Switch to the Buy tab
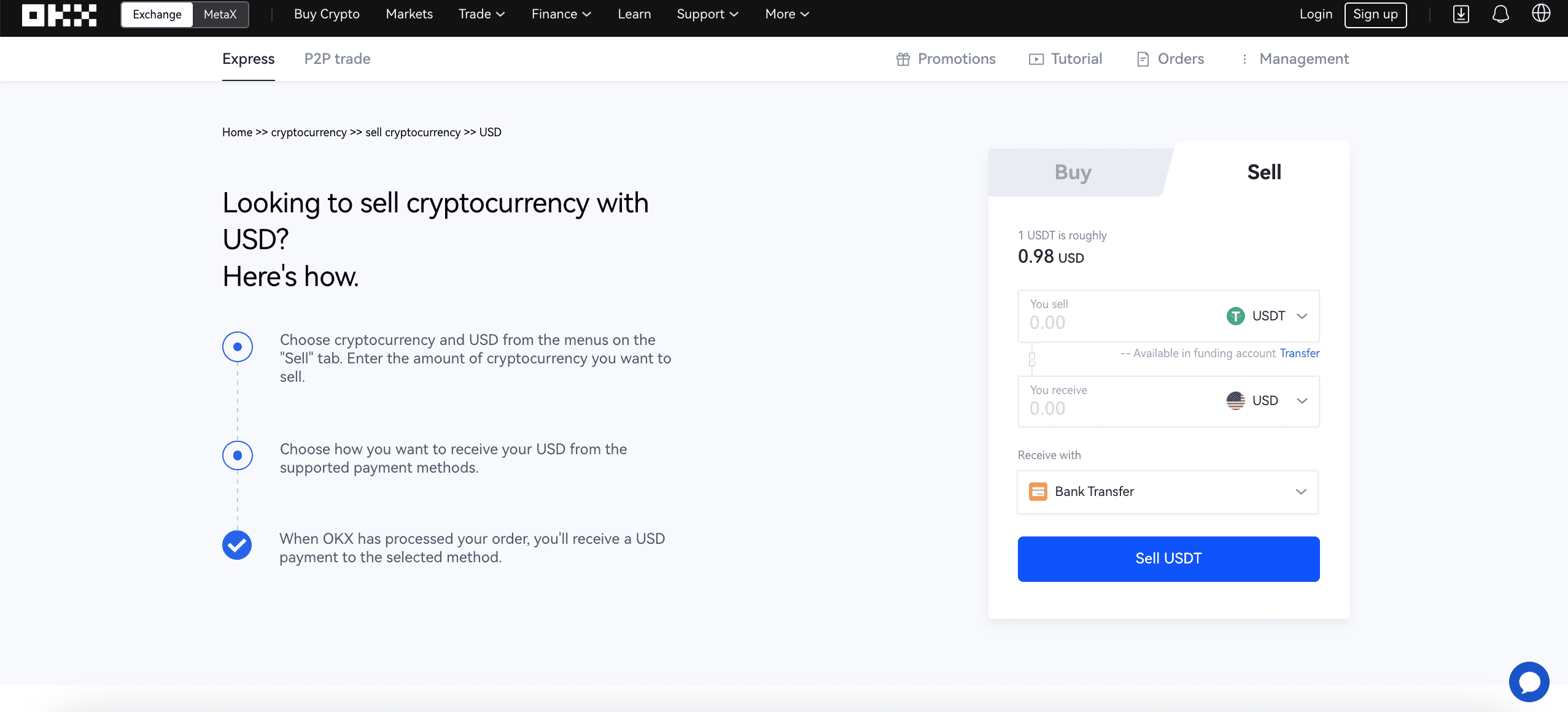The width and height of the screenshot is (1568, 712). (x=1073, y=172)
